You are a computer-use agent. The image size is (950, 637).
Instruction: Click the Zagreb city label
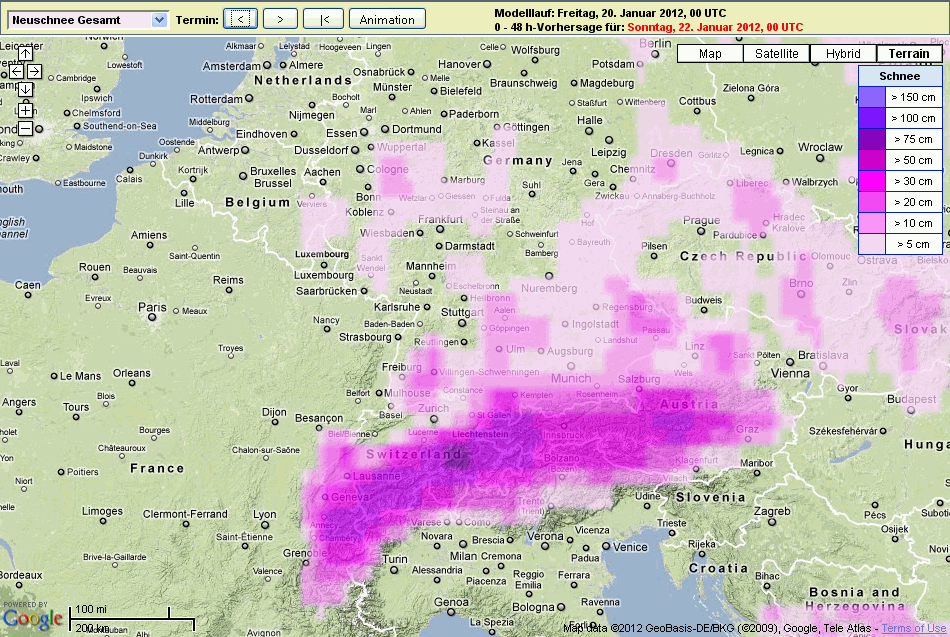pos(772,511)
